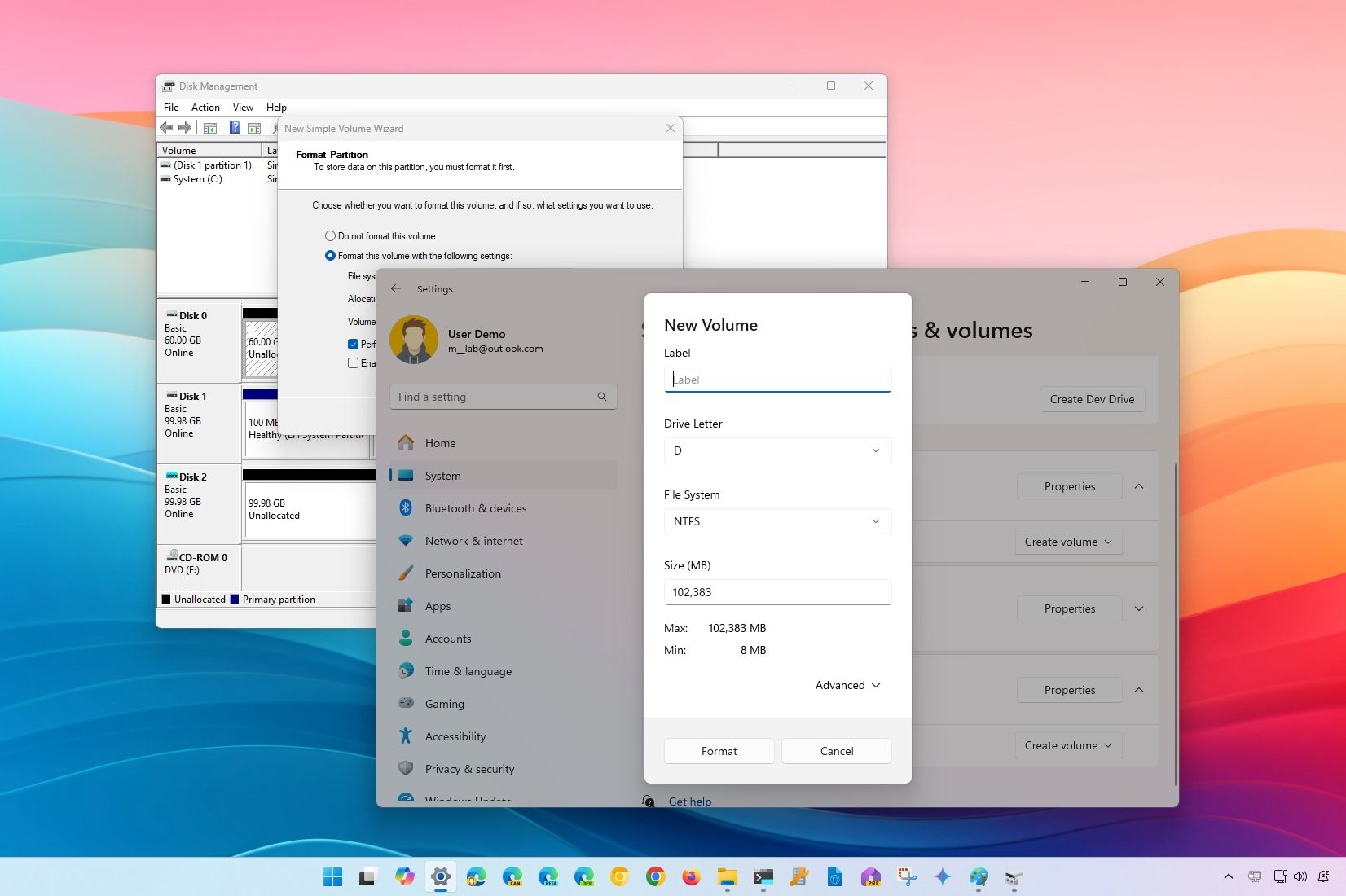The height and width of the screenshot is (896, 1346).
Task: Open Accounts settings
Action: pos(448,639)
